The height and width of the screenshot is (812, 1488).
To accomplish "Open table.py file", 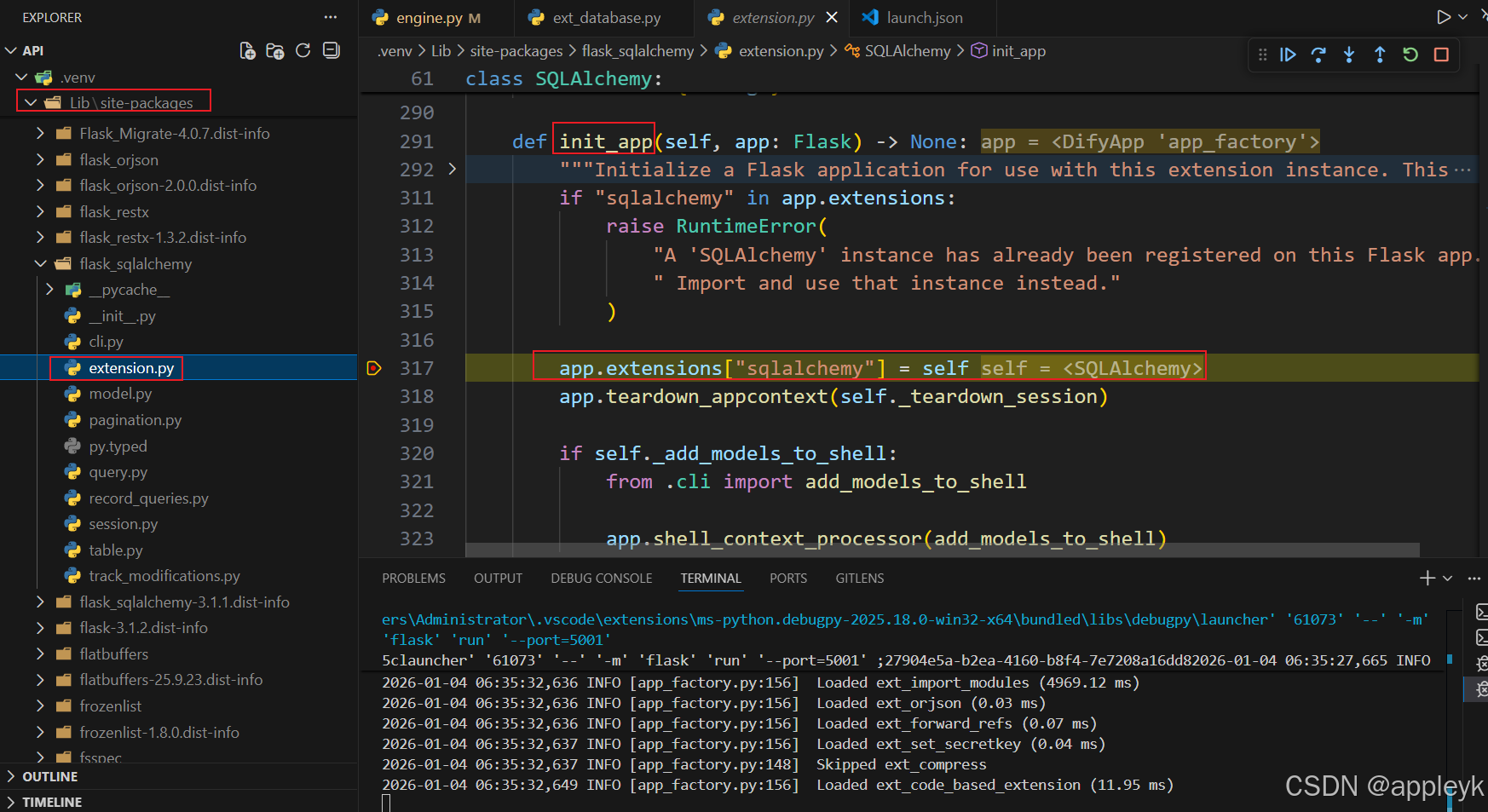I will 115,550.
